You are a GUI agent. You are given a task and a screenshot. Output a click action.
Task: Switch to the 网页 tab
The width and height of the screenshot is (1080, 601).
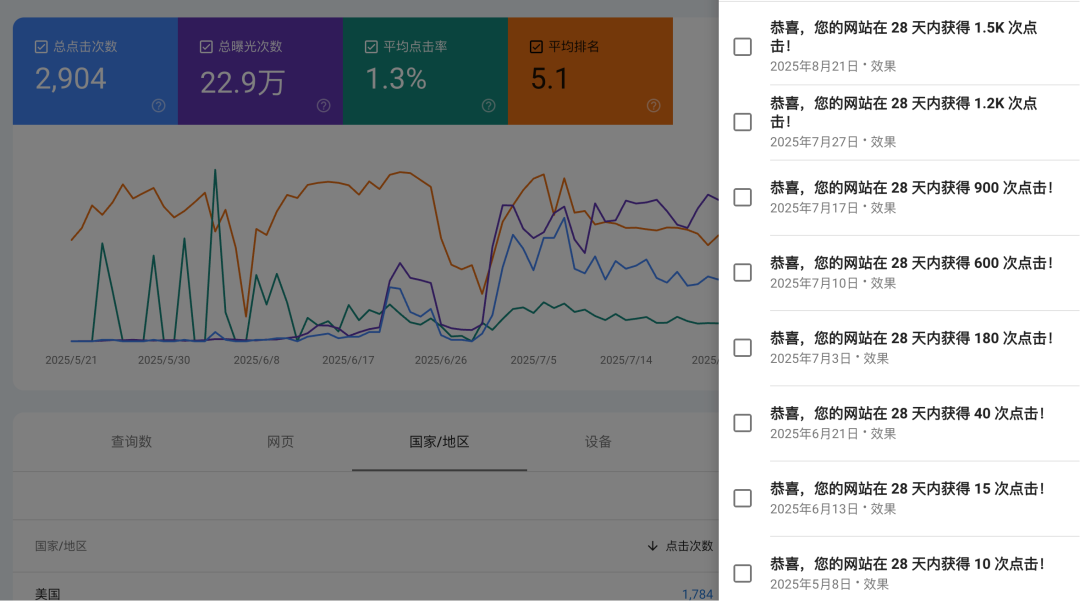280,441
